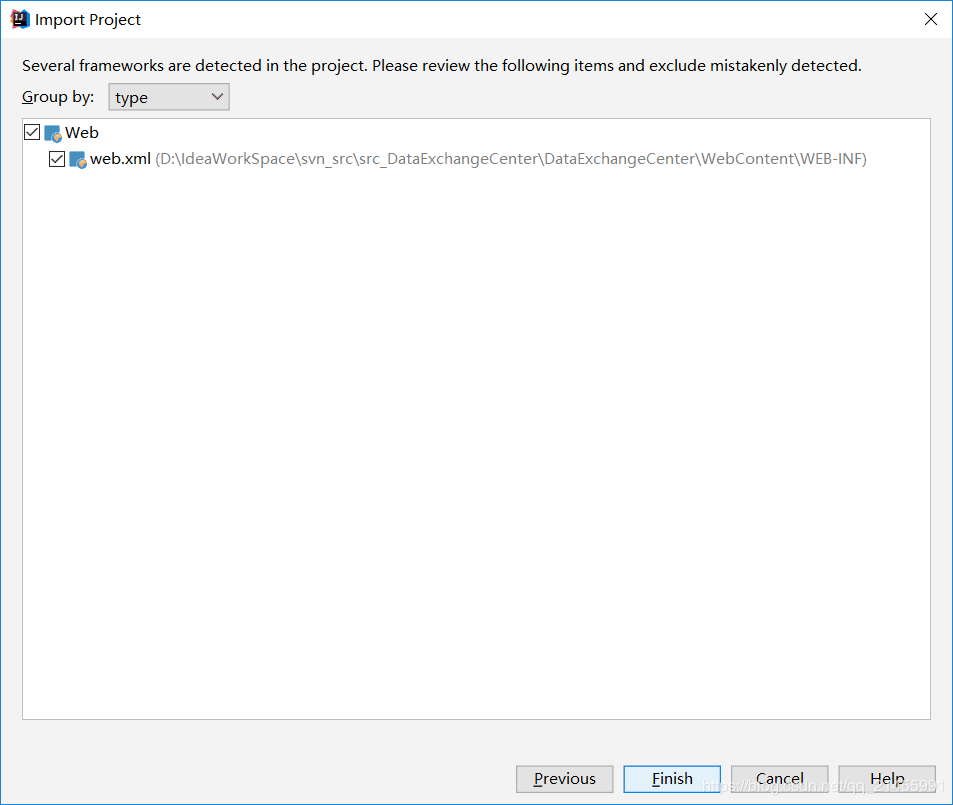Click the web.xml framework icon

pos(77,158)
